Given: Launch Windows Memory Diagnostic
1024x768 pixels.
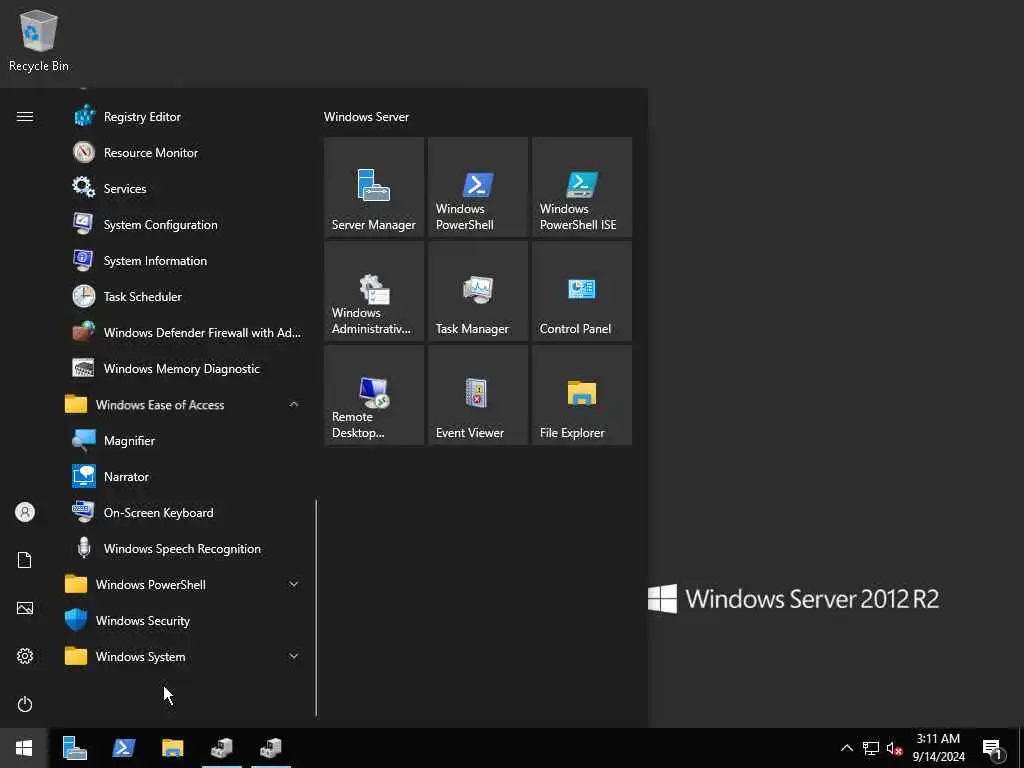Looking at the screenshot, I should (x=183, y=368).
